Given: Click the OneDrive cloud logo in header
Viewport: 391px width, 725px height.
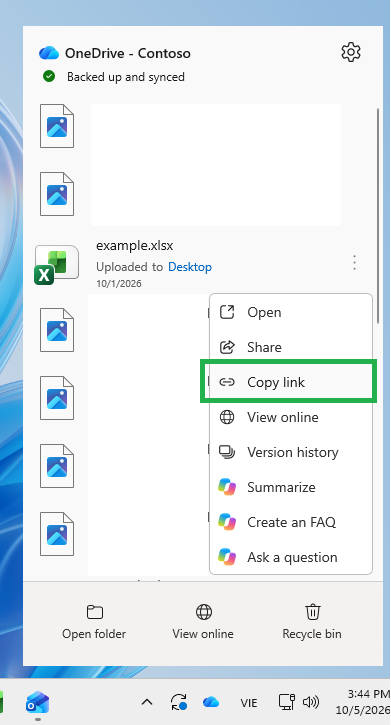Looking at the screenshot, I should click(x=49, y=53).
